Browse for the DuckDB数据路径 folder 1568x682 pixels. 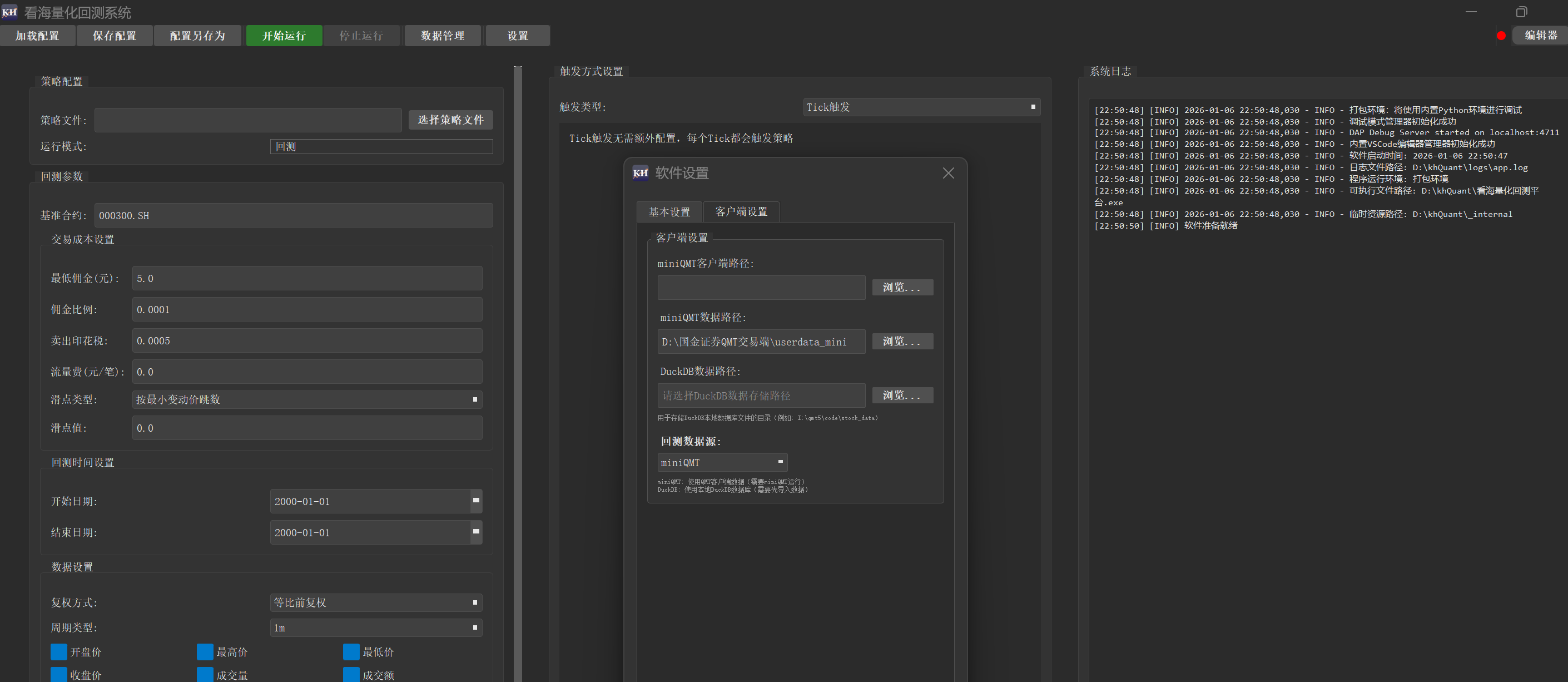pyautogui.click(x=902, y=395)
